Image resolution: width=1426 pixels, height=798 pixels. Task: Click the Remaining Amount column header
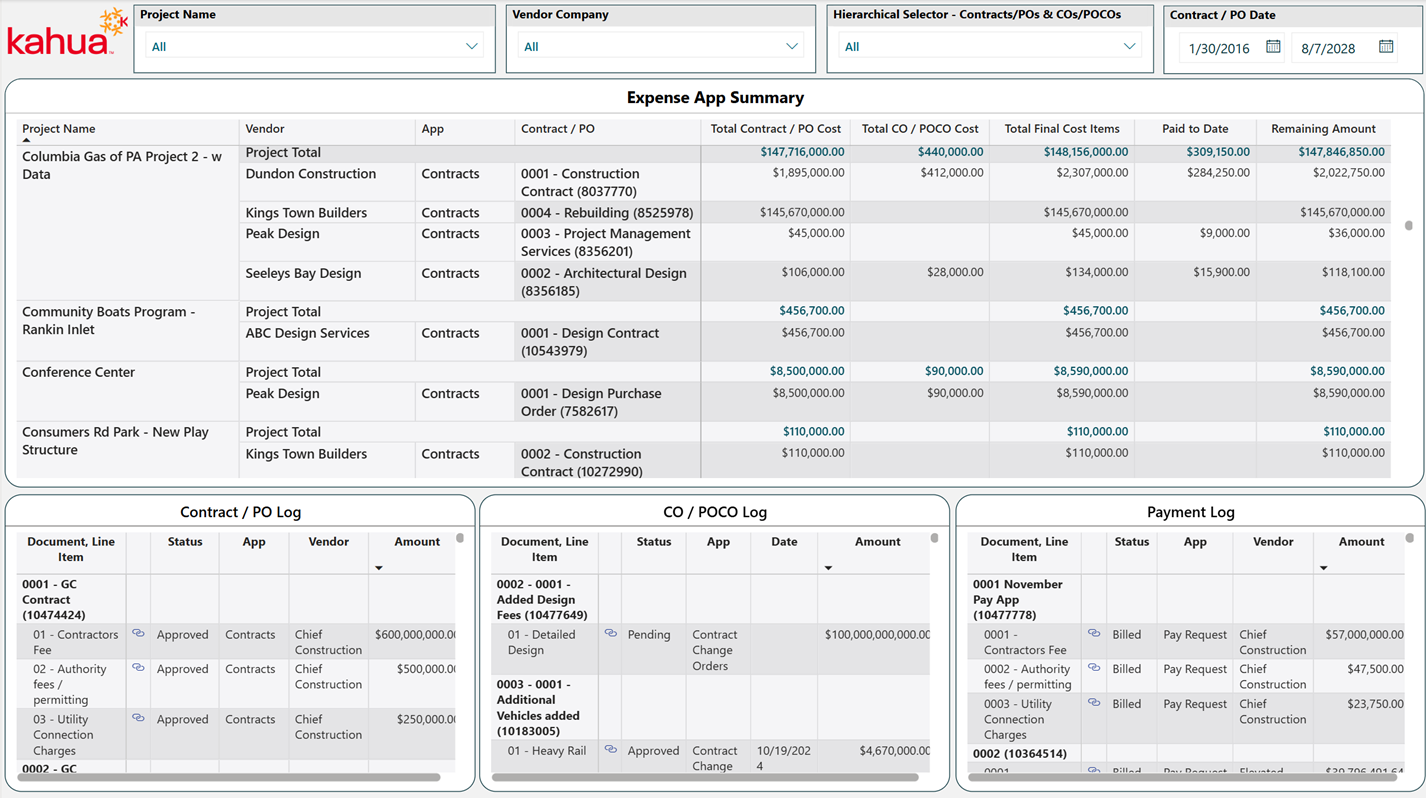(1323, 129)
